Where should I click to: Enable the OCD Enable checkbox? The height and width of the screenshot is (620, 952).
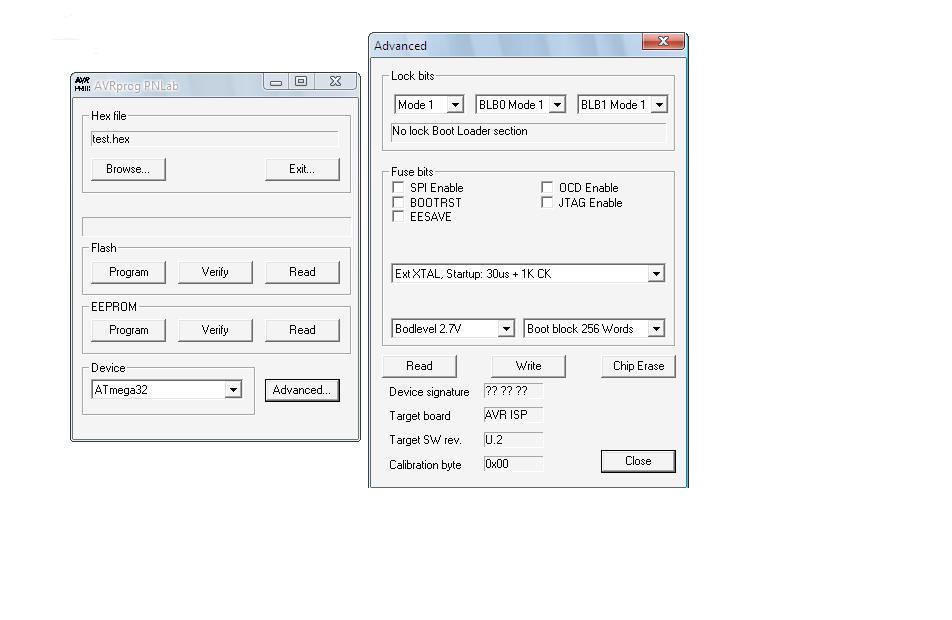click(547, 187)
